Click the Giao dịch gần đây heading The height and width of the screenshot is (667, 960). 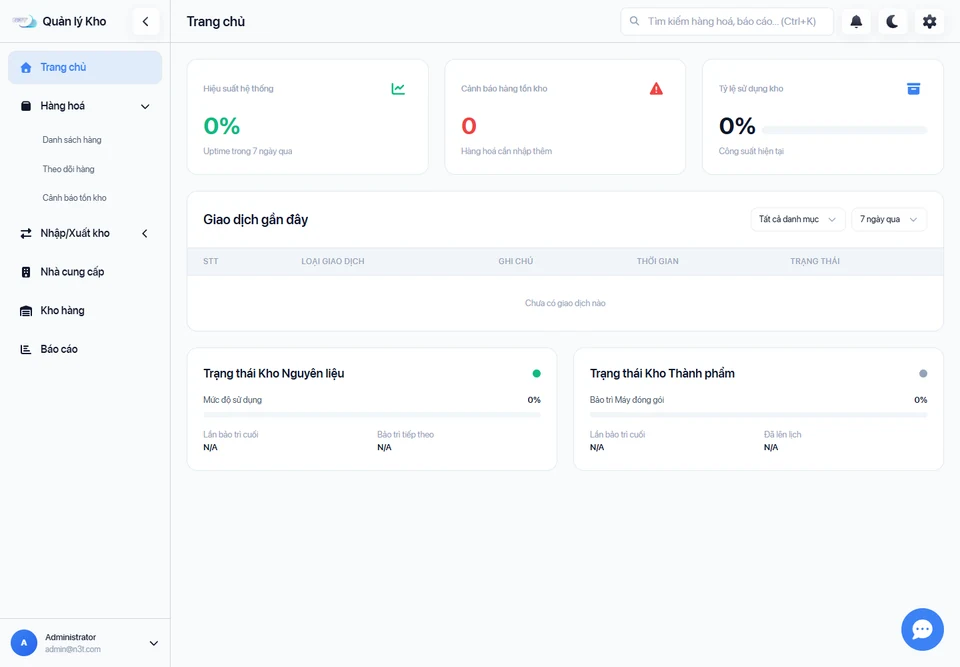255,219
